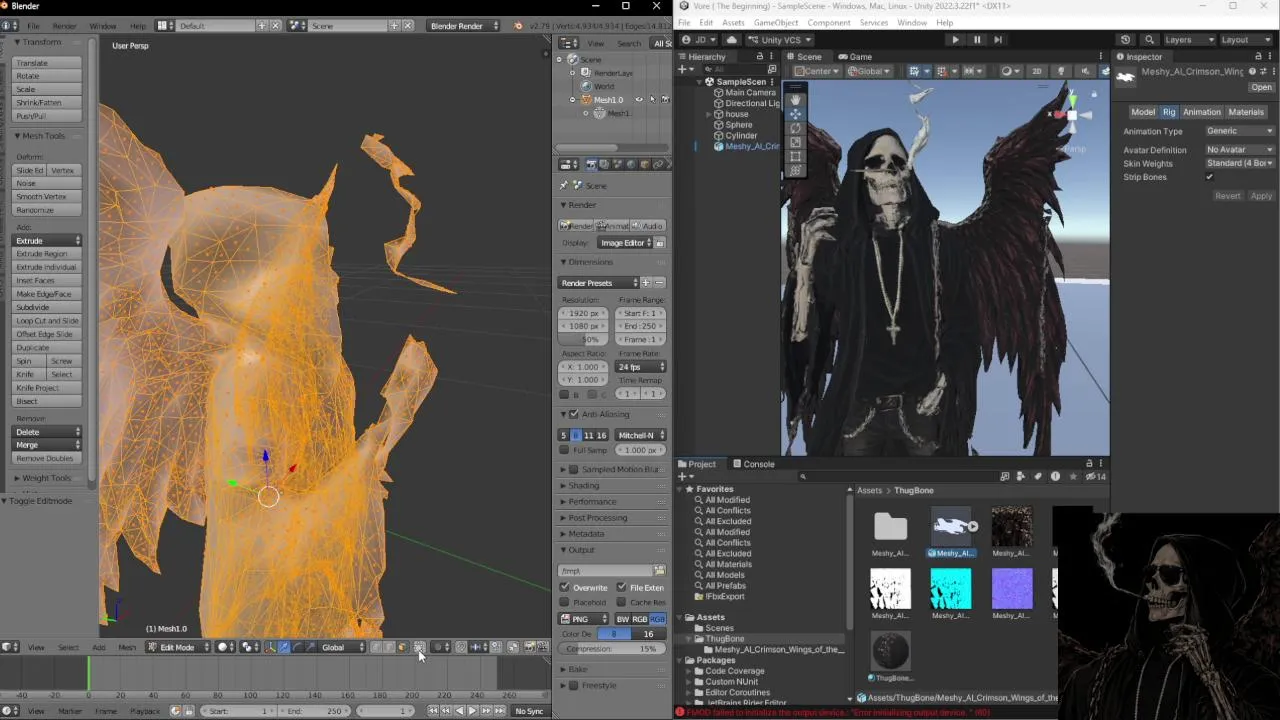Toggle Mesh1.0 renderability camera in Blender outliner
The height and width of the screenshot is (720, 1280).
click(x=665, y=100)
